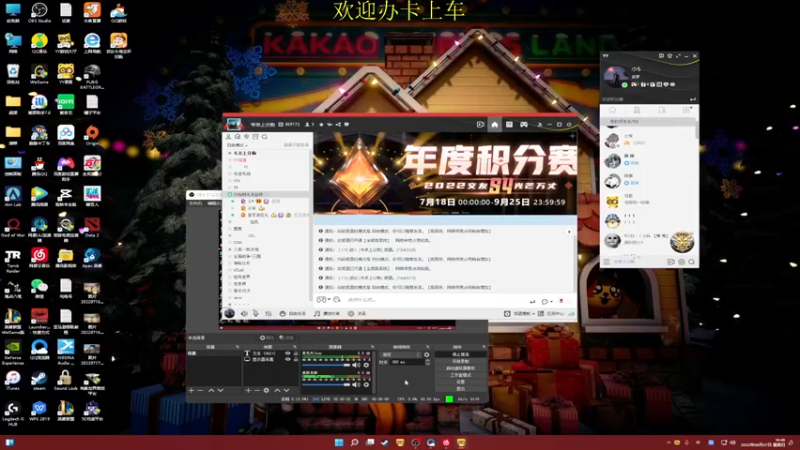The width and height of the screenshot is (800, 450).
Task: Open source properties gear in OBS sources toolbar
Action: point(266,390)
